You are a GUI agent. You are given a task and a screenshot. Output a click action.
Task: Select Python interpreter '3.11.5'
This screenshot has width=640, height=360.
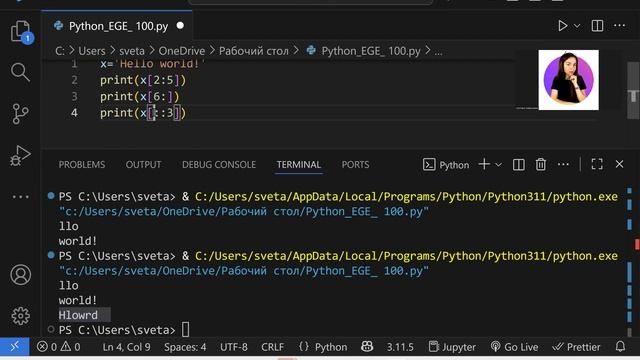(x=400, y=347)
